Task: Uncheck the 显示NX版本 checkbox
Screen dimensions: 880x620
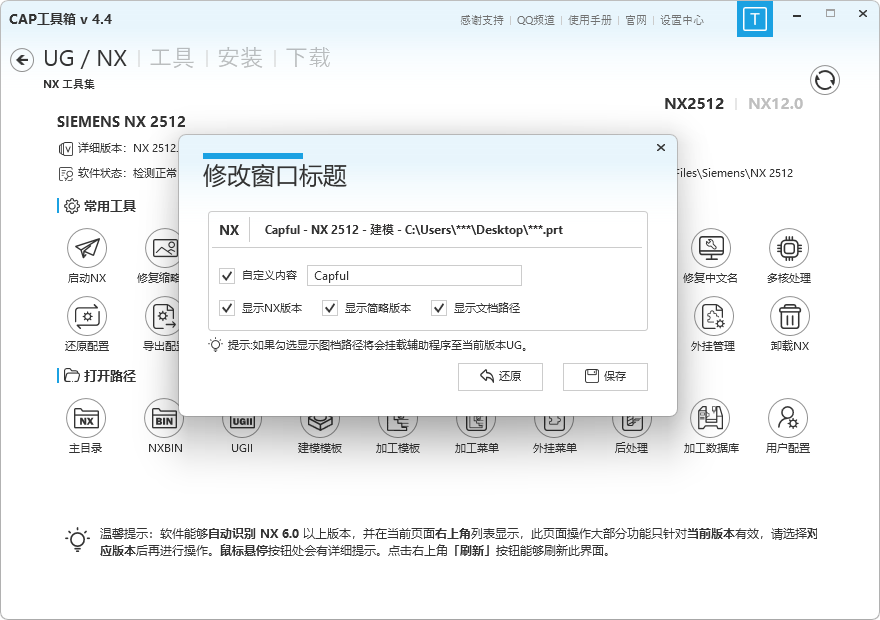Action: [226, 308]
